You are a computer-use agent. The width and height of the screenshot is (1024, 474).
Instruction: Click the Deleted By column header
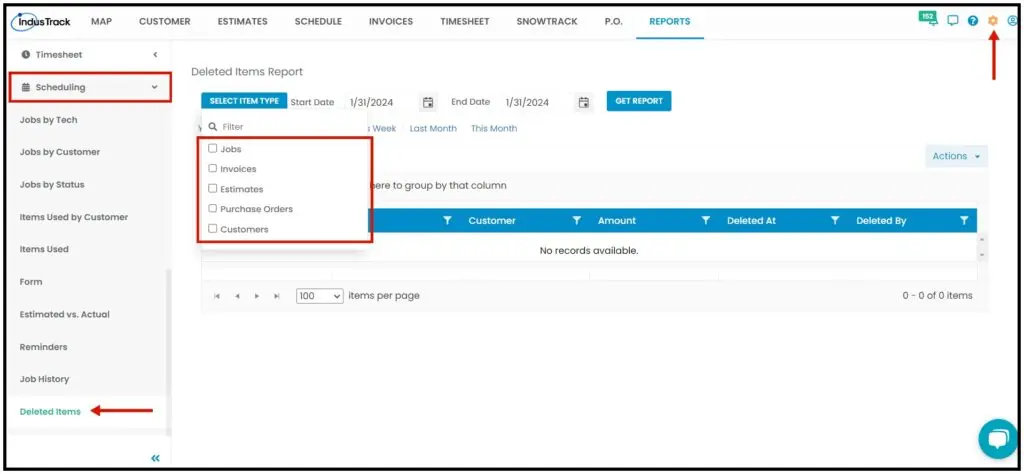pyautogui.click(x=881, y=221)
